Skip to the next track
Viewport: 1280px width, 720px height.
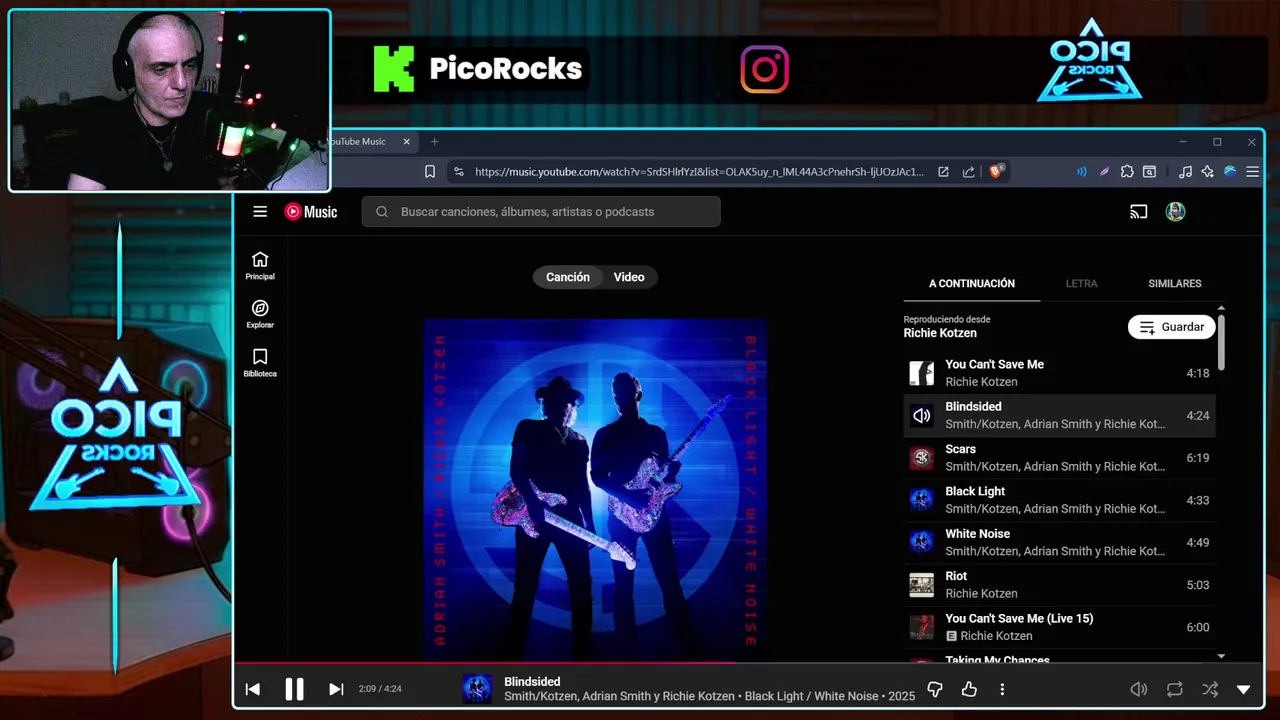point(336,689)
